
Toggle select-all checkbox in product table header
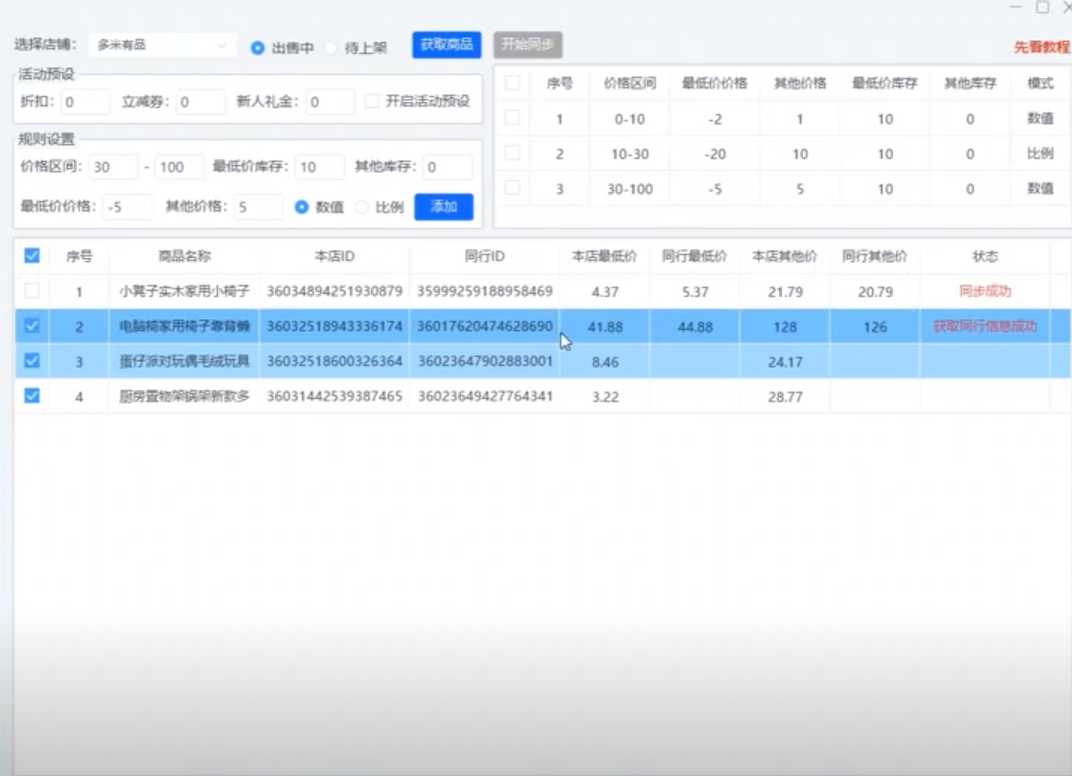(32, 256)
